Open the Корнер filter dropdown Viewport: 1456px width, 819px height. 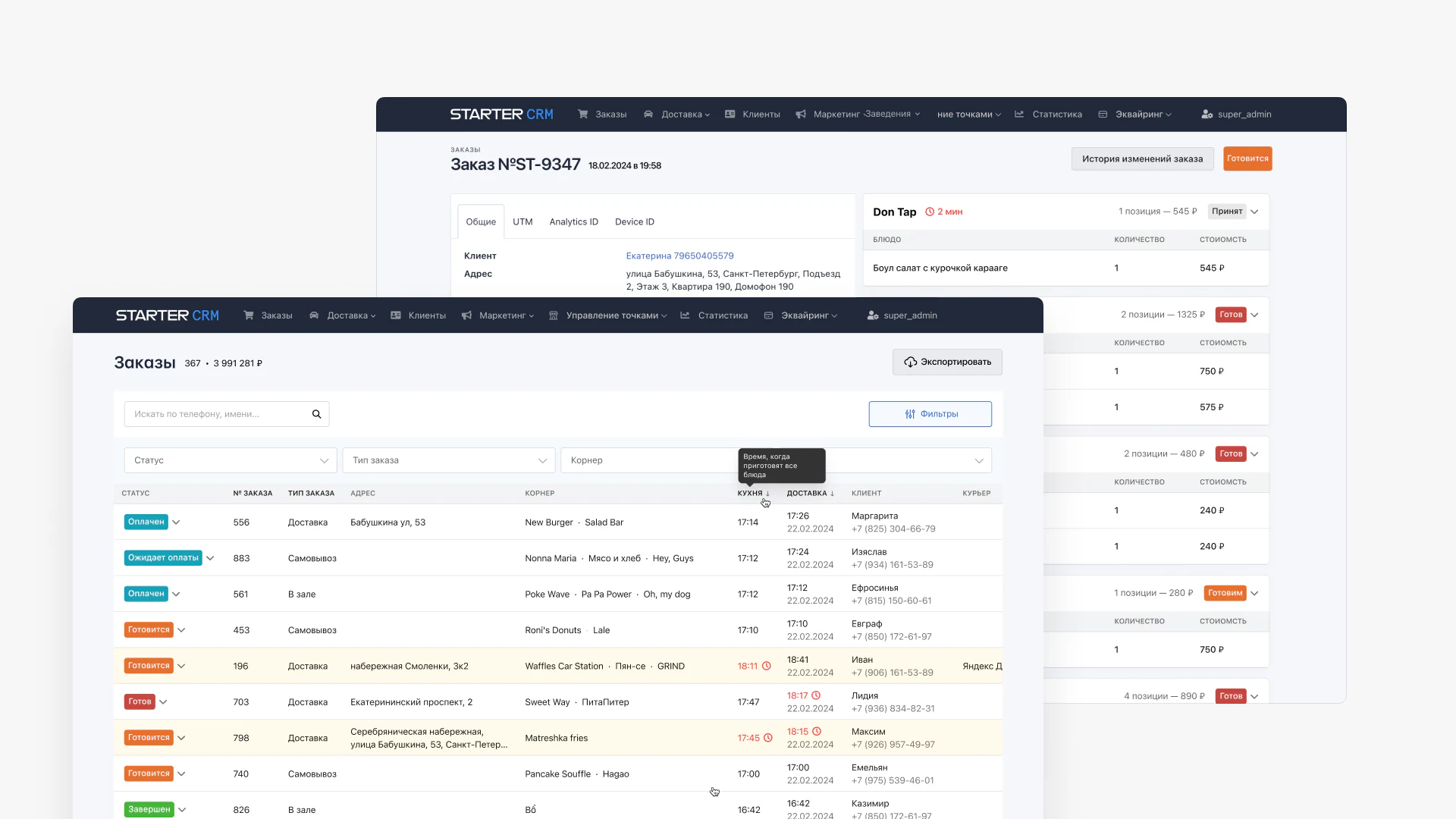pos(777,460)
